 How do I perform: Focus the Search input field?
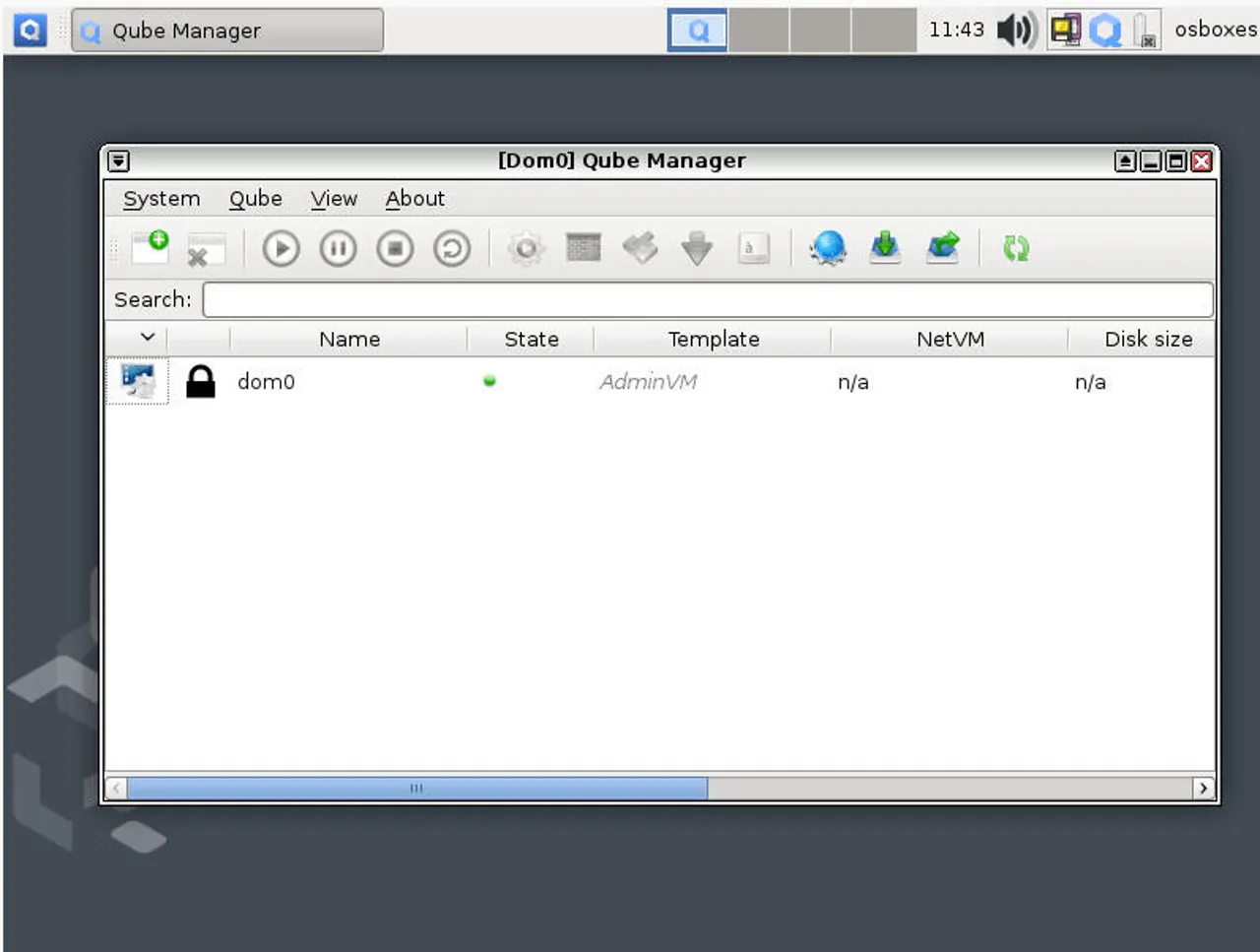pos(708,300)
